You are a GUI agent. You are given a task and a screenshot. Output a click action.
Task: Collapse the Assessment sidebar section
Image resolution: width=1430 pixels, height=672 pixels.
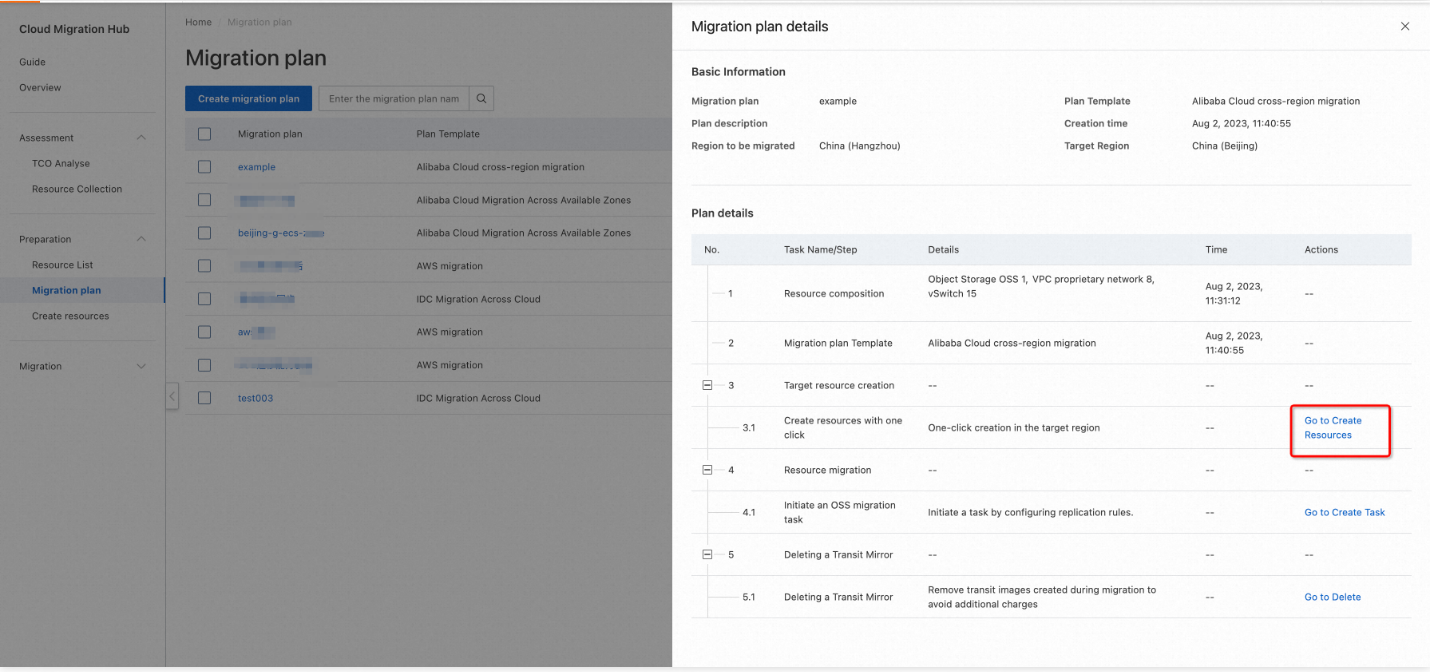coord(141,138)
